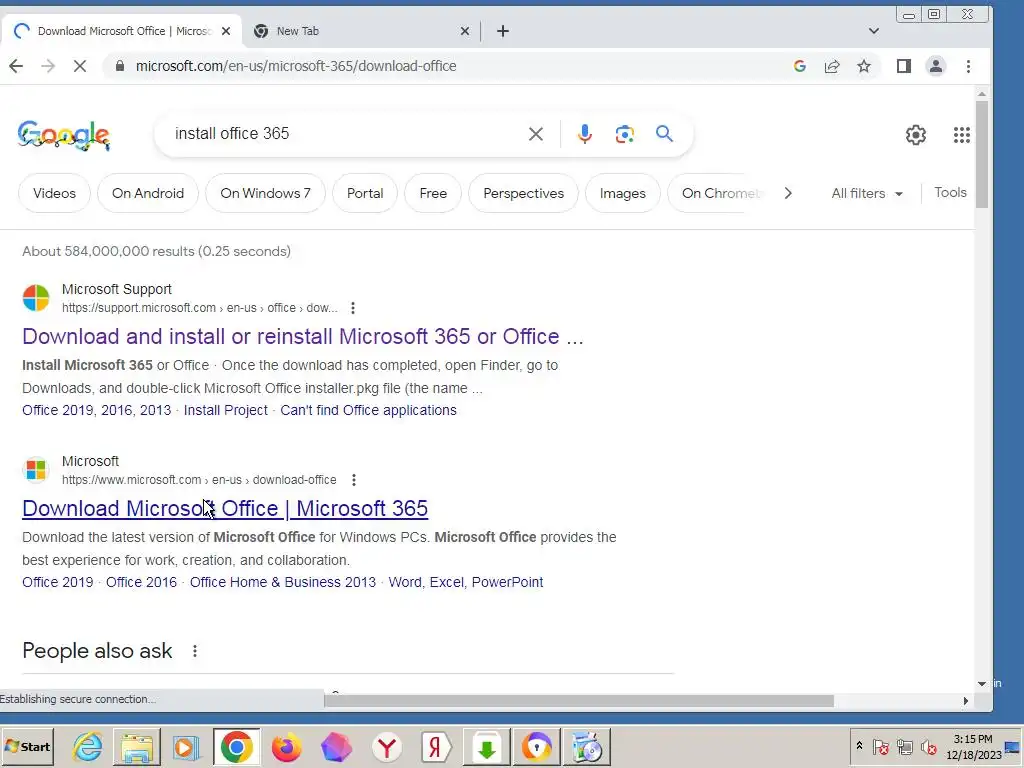Submit search with the magnifying glass icon
Image resolution: width=1024 pixels, height=768 pixels.
tap(664, 134)
